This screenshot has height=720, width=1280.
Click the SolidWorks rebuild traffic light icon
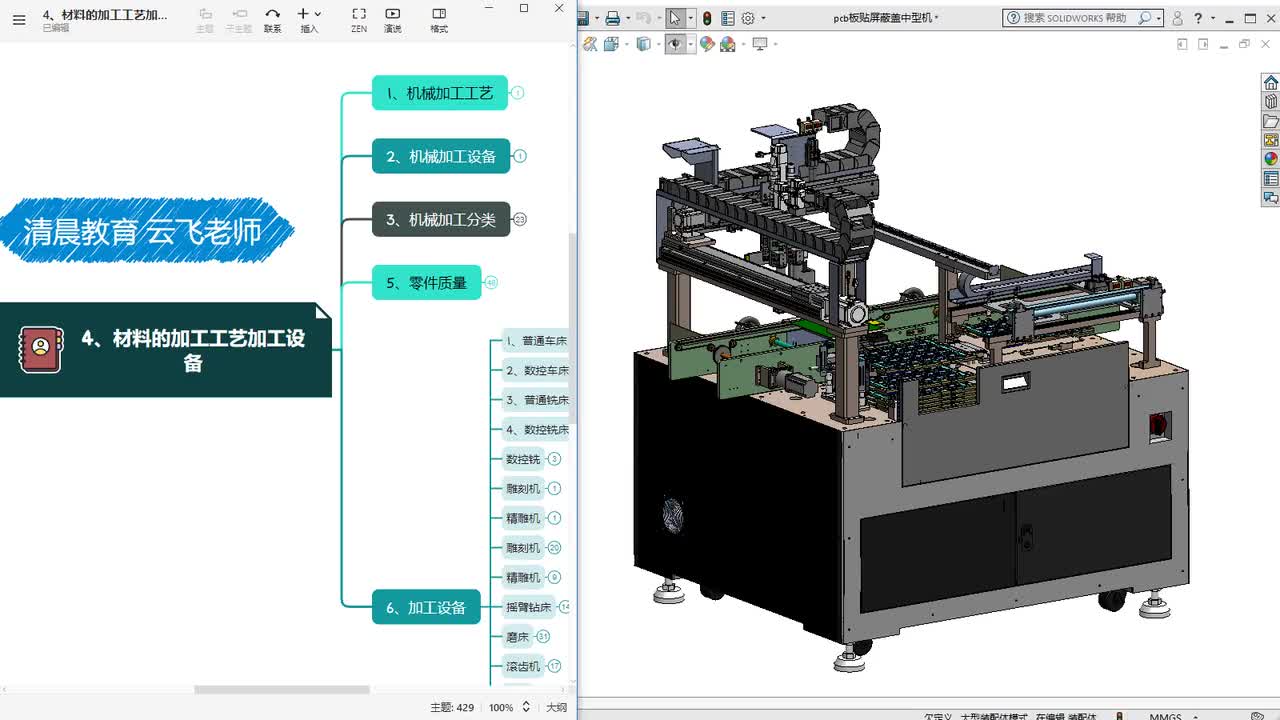coord(707,18)
